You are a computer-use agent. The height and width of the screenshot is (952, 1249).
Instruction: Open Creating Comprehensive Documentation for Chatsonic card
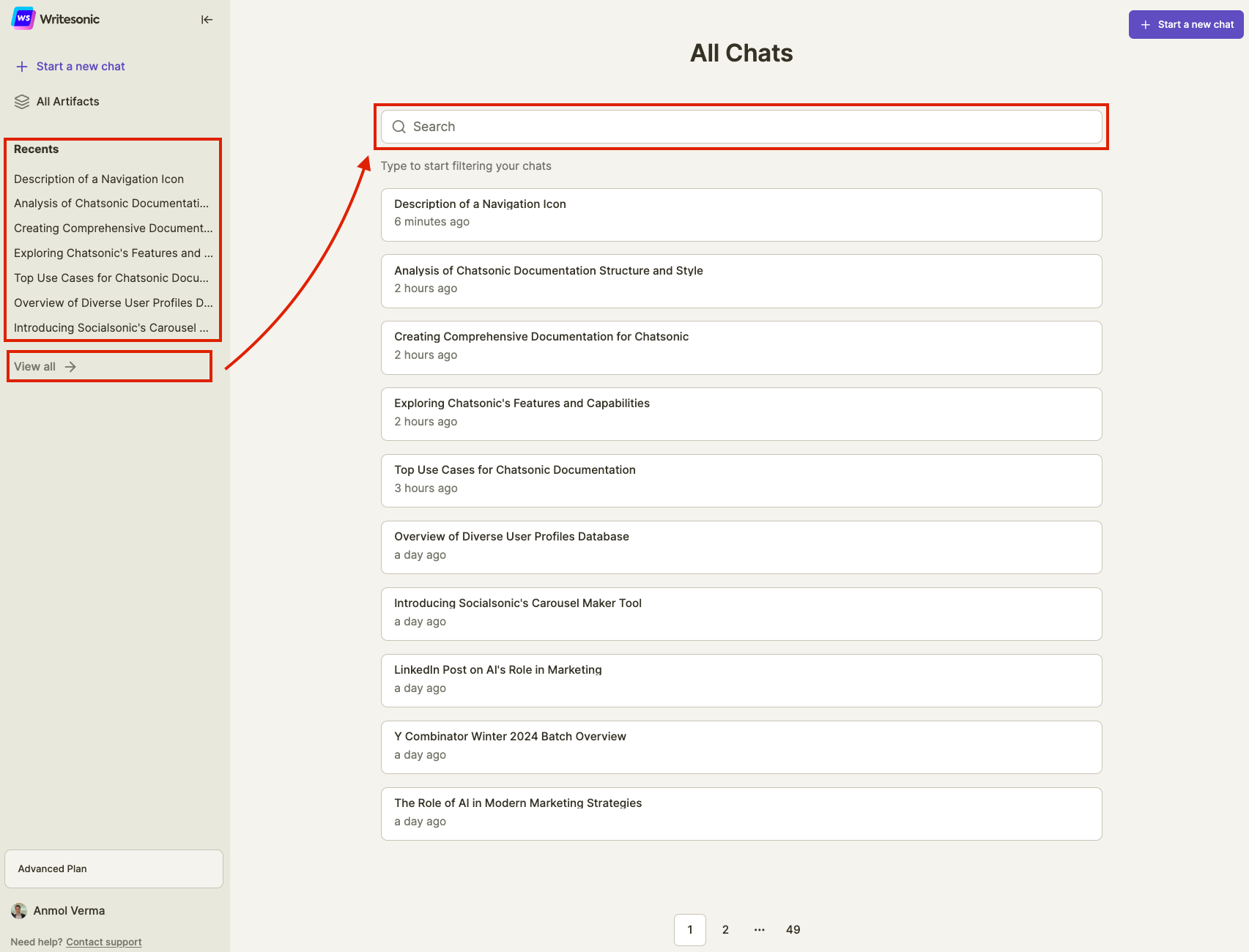[x=741, y=348]
